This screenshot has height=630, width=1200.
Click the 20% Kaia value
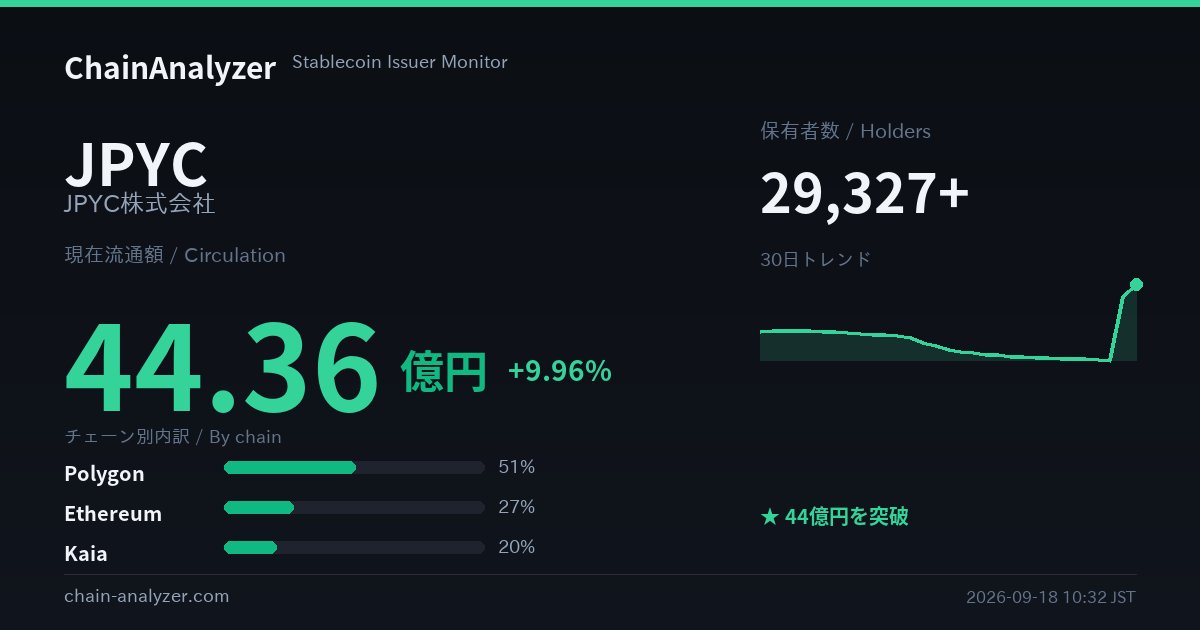click(x=517, y=547)
